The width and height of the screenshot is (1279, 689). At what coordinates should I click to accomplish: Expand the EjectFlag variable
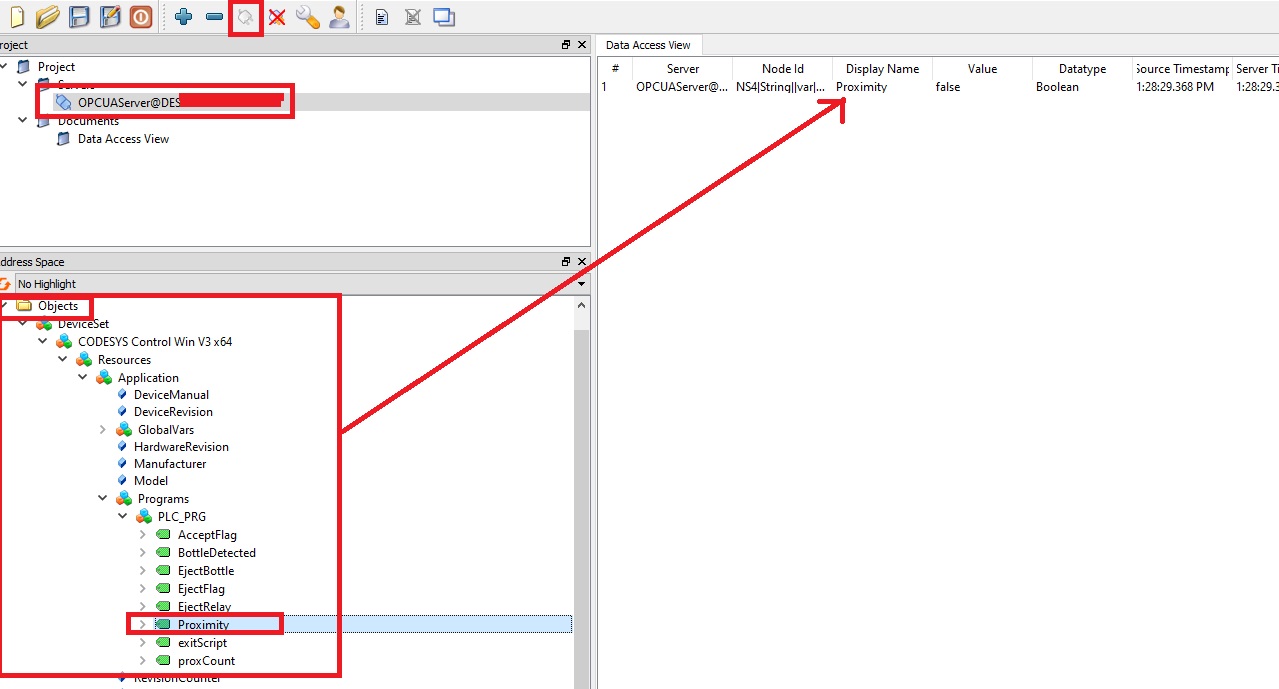pos(143,589)
